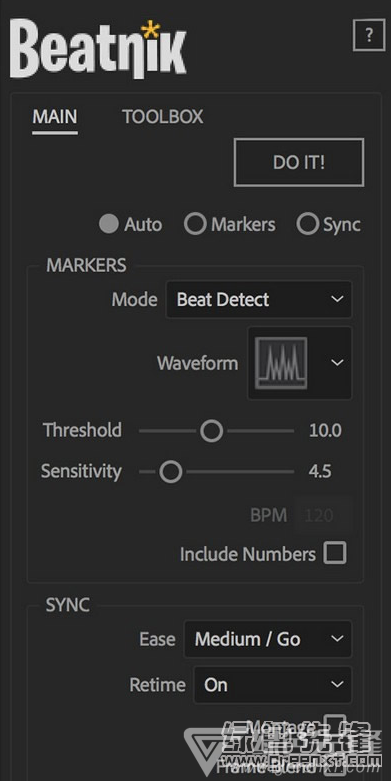
Task: Open the help question mark button
Action: coord(369,35)
